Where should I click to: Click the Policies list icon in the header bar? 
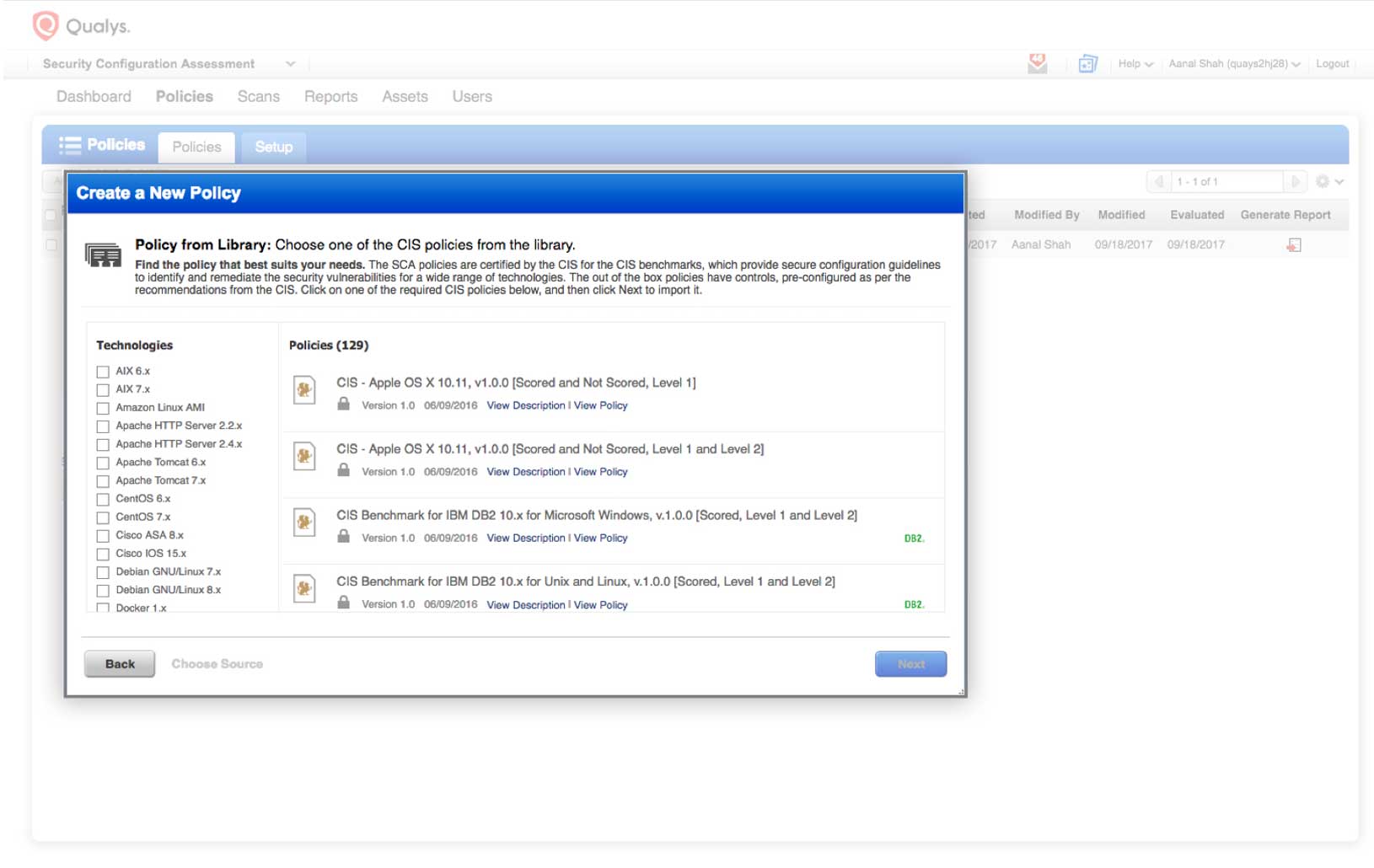pyautogui.click(x=69, y=144)
